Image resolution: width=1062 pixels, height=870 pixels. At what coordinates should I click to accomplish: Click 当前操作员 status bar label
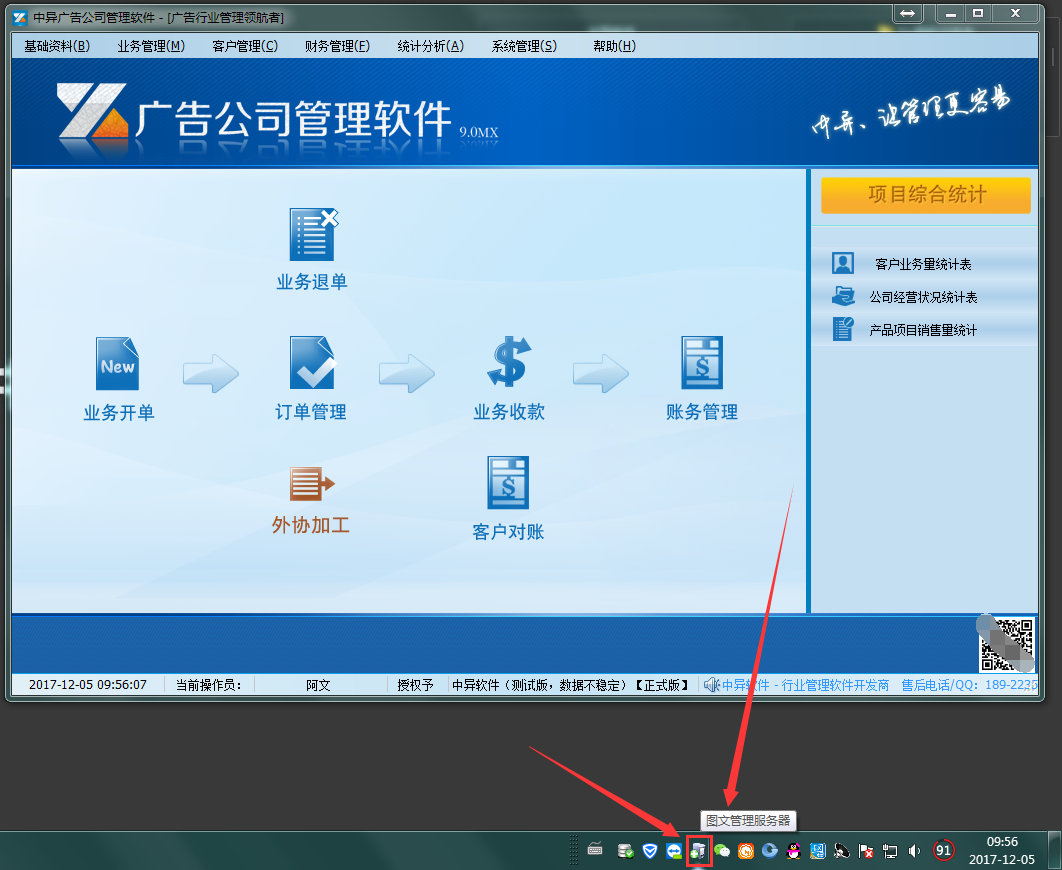point(209,685)
